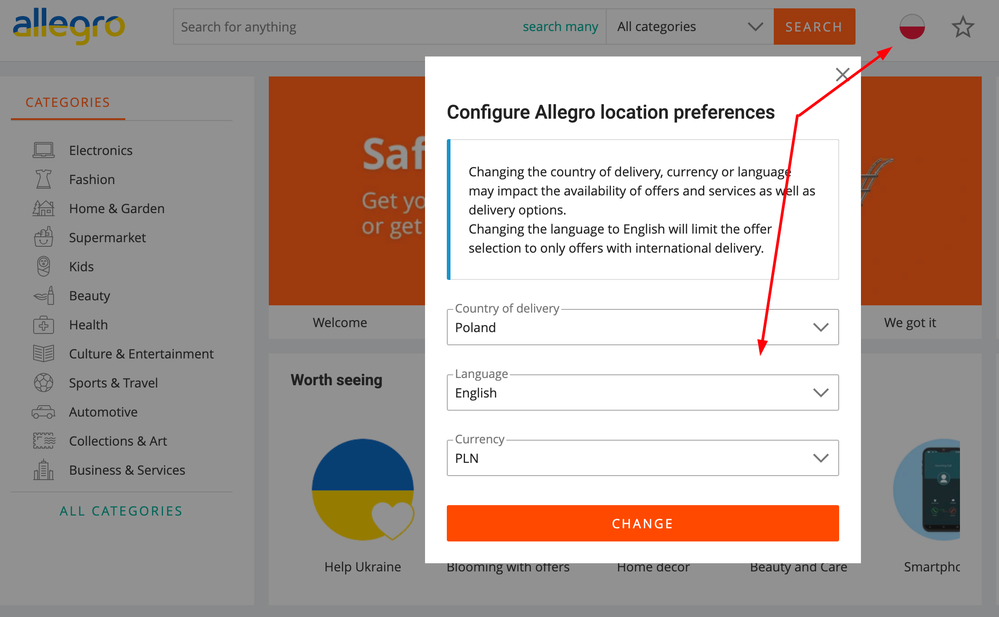Open Culture & Entertainment category
The width and height of the screenshot is (999, 617).
[141, 354]
